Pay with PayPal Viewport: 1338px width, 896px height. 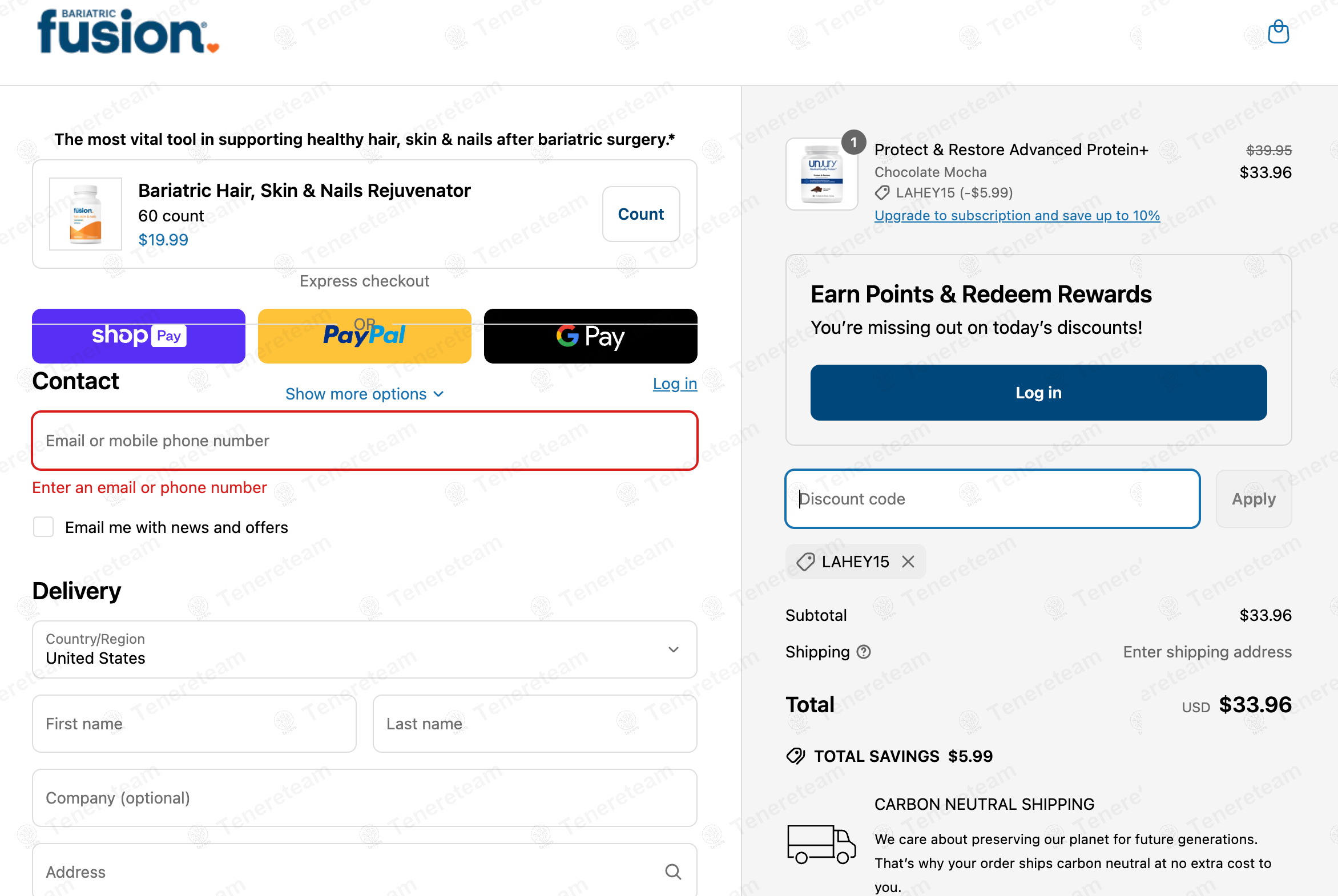(x=365, y=336)
